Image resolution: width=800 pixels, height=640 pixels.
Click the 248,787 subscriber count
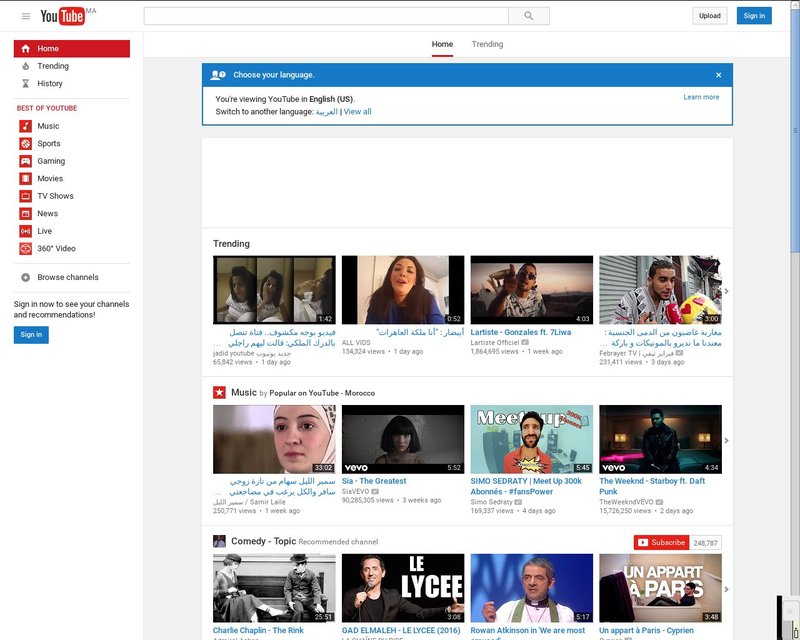click(706, 543)
